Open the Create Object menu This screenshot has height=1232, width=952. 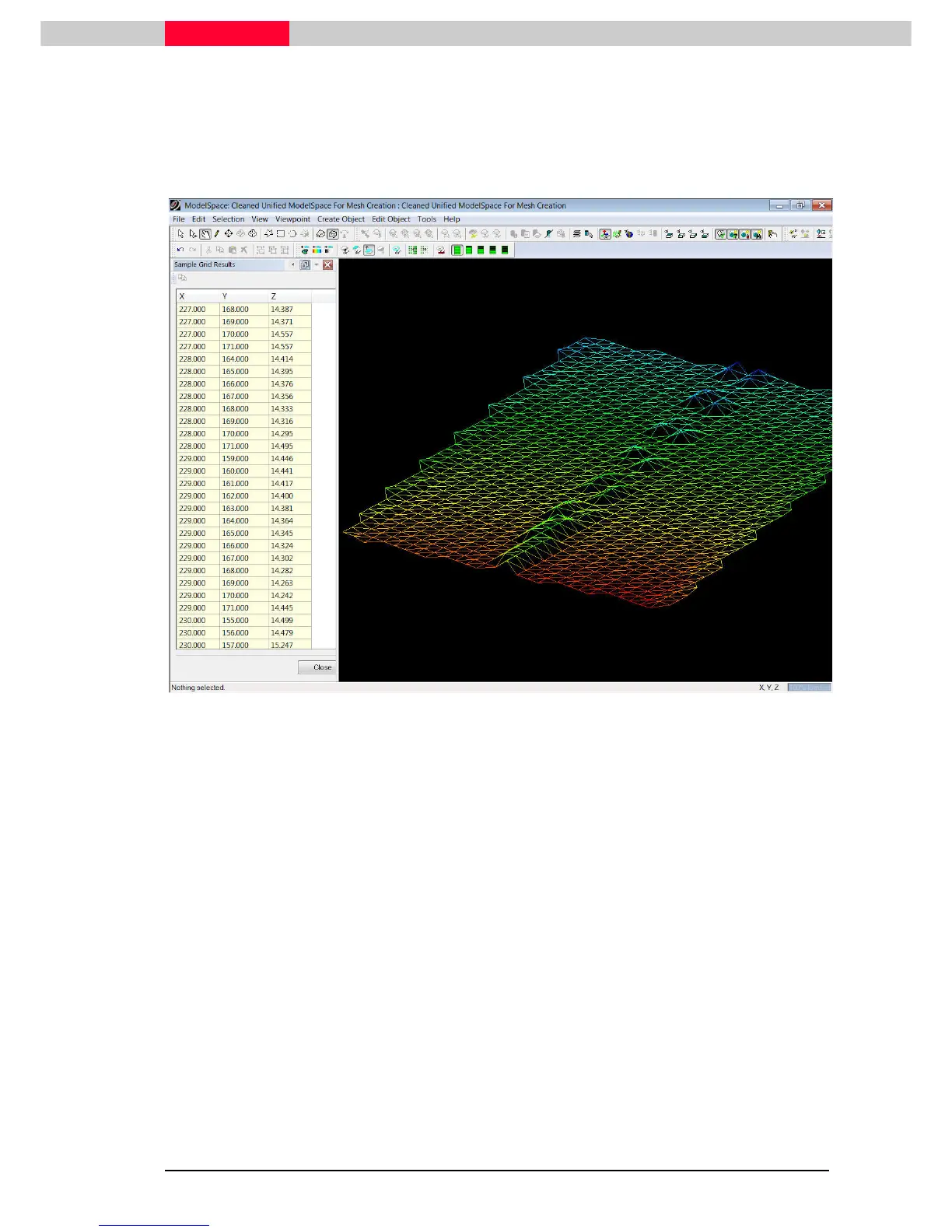[x=341, y=219]
